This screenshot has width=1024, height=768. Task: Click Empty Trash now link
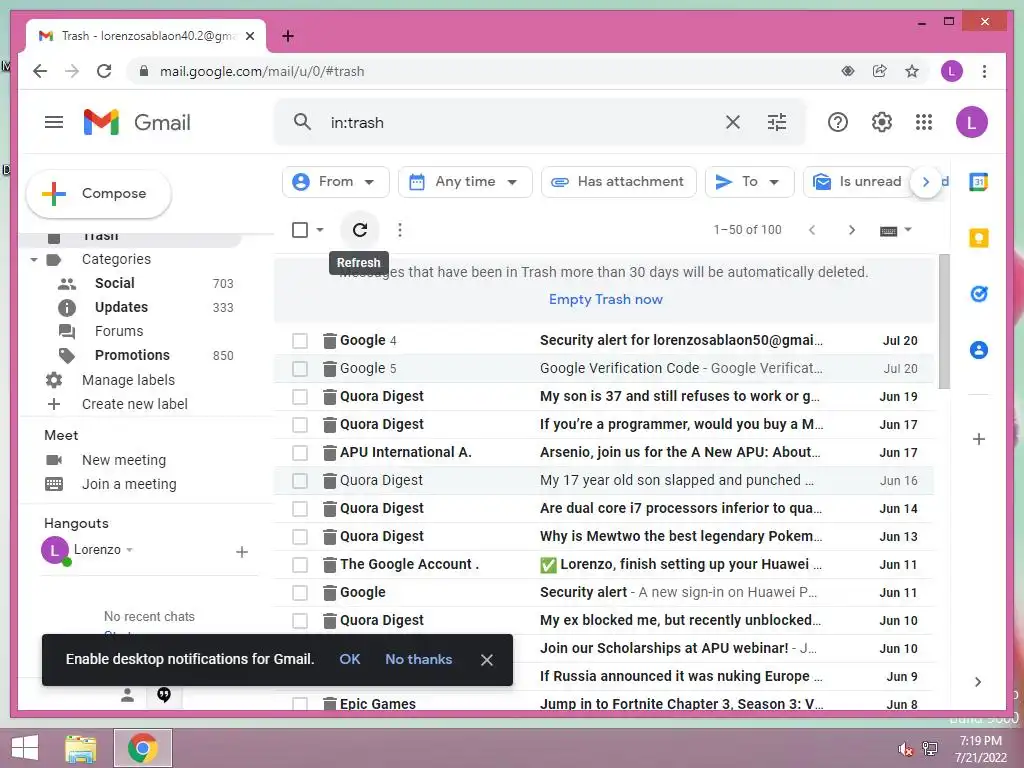[x=605, y=299]
